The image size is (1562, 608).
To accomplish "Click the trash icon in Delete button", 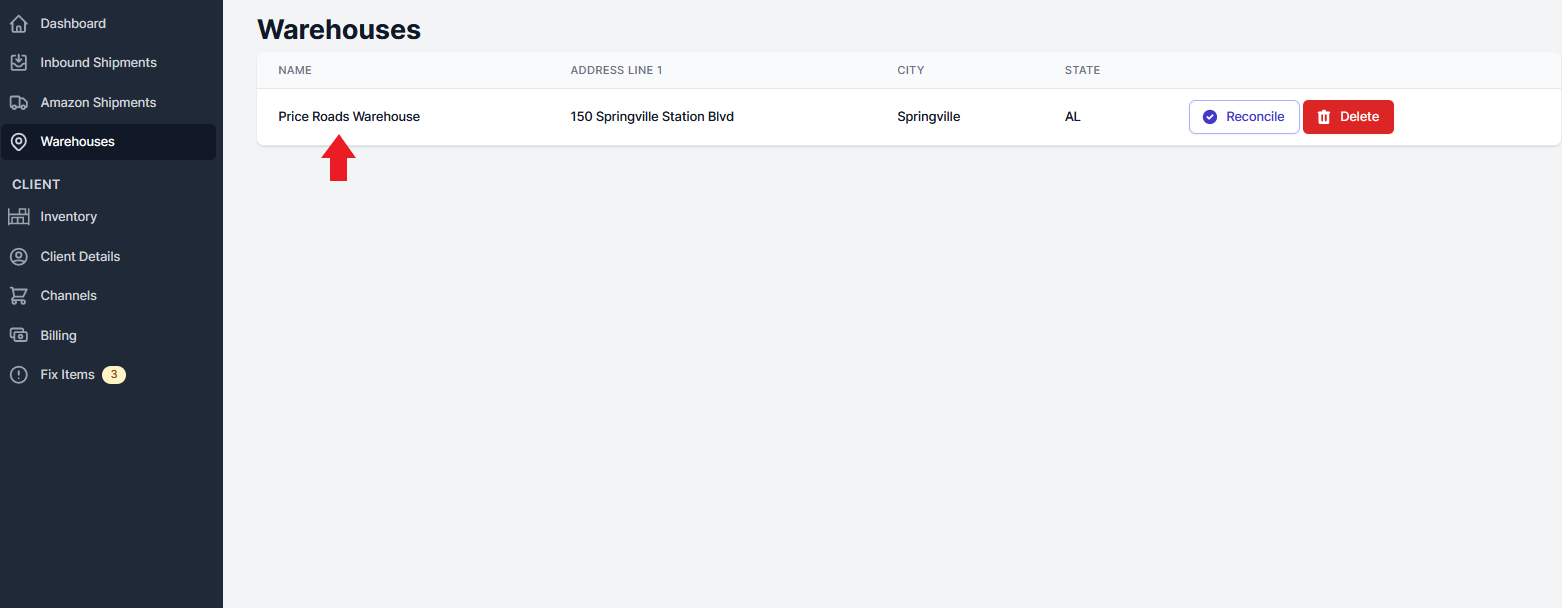I will [1324, 117].
